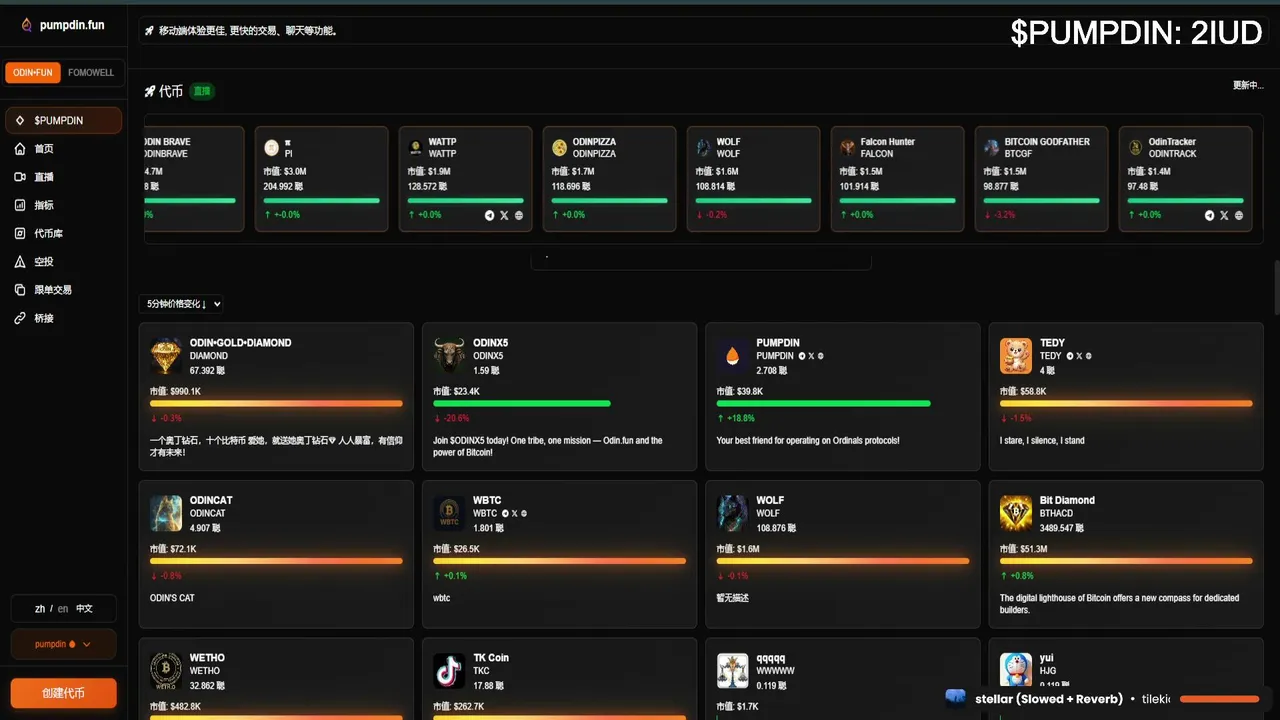
Task: Click the X icon on WBTC token card
Action: (514, 514)
